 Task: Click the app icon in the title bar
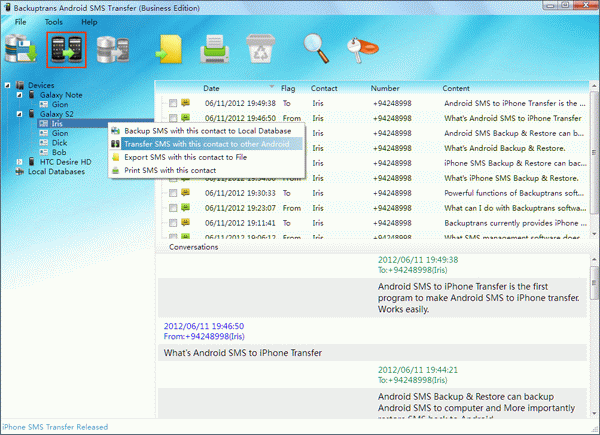[x=7, y=7]
